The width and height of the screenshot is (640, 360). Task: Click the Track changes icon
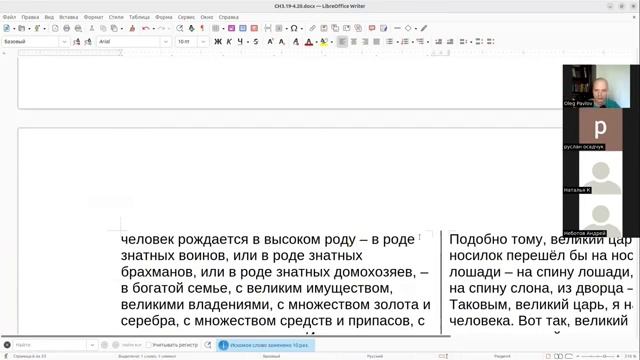point(383,28)
